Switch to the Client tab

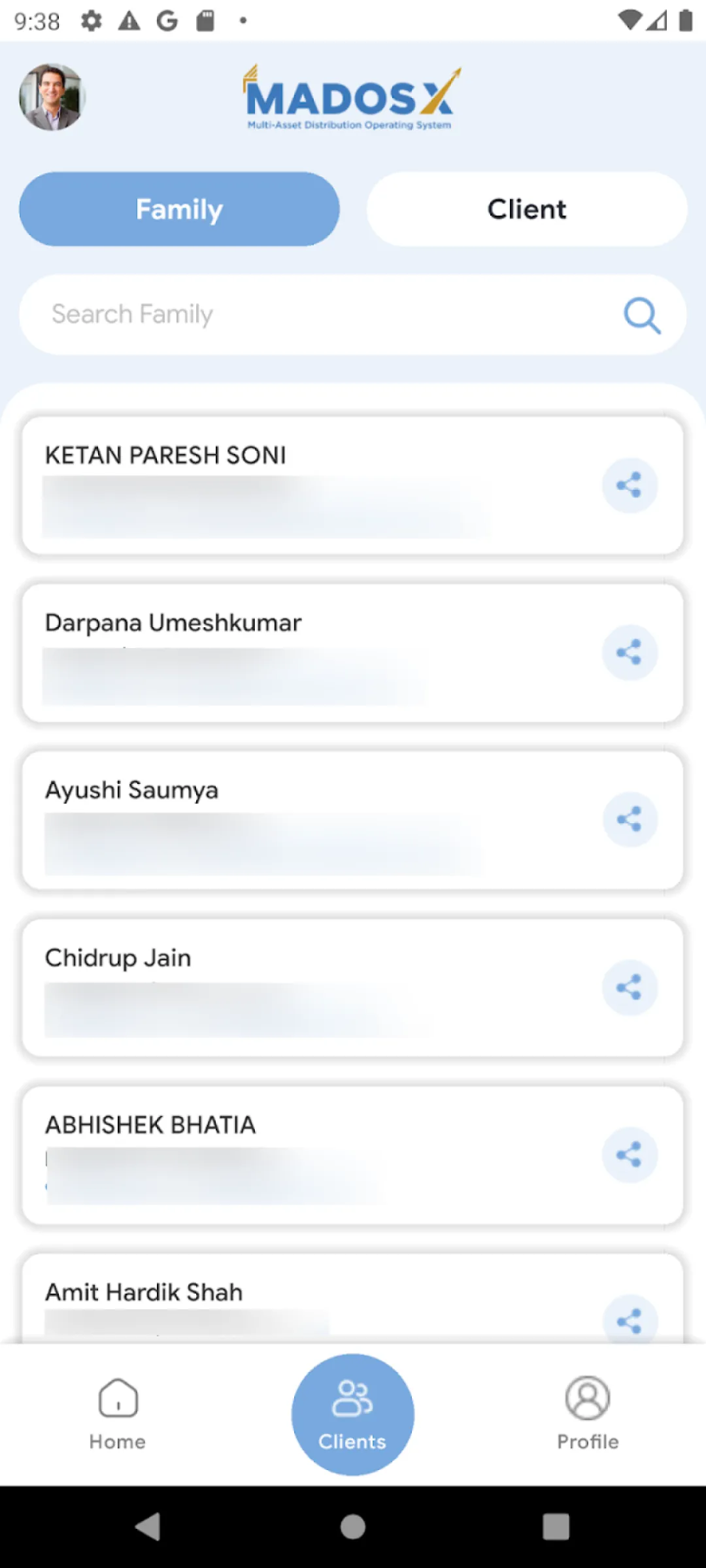coord(527,209)
